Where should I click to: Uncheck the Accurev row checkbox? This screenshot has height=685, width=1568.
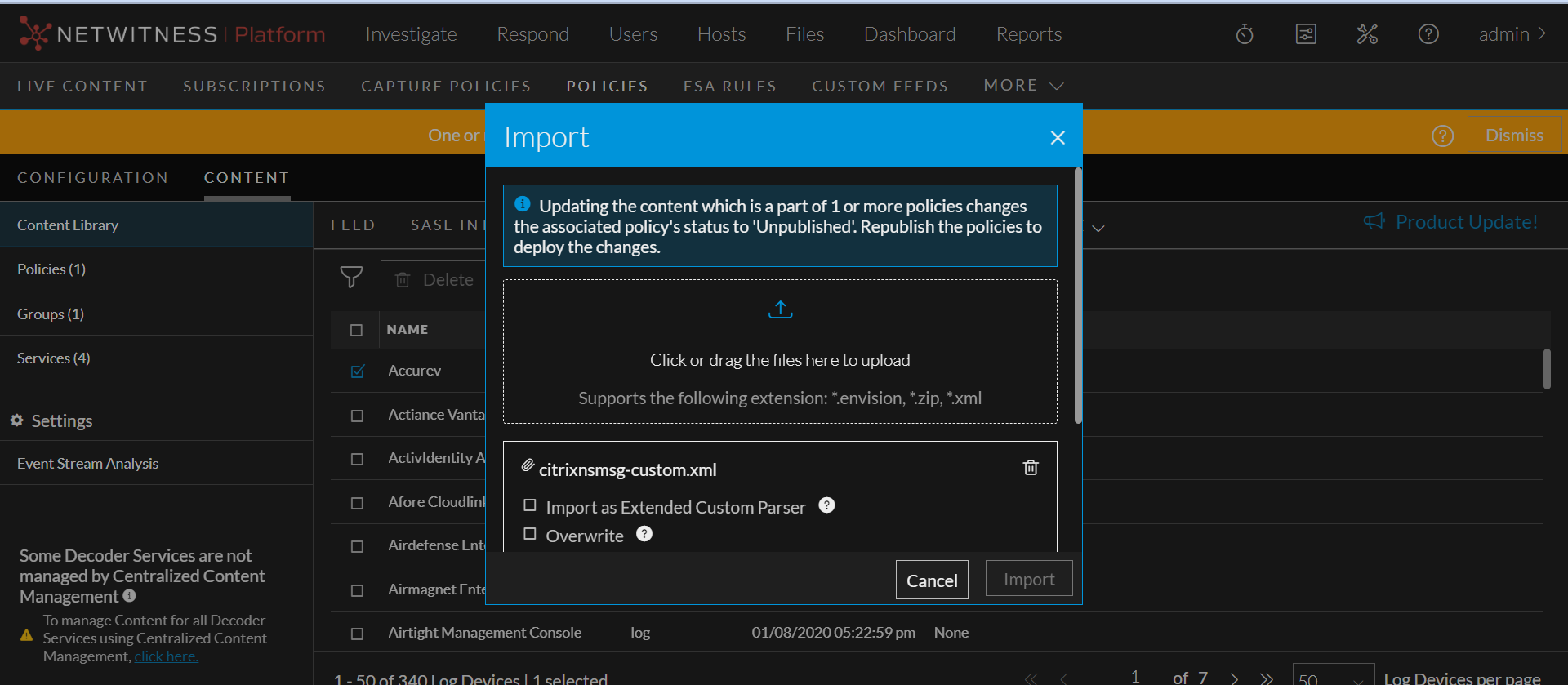(x=357, y=371)
